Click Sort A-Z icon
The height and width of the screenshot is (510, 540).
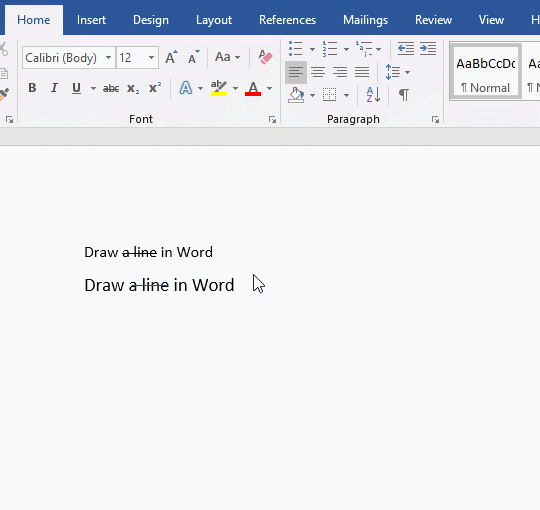click(373, 95)
